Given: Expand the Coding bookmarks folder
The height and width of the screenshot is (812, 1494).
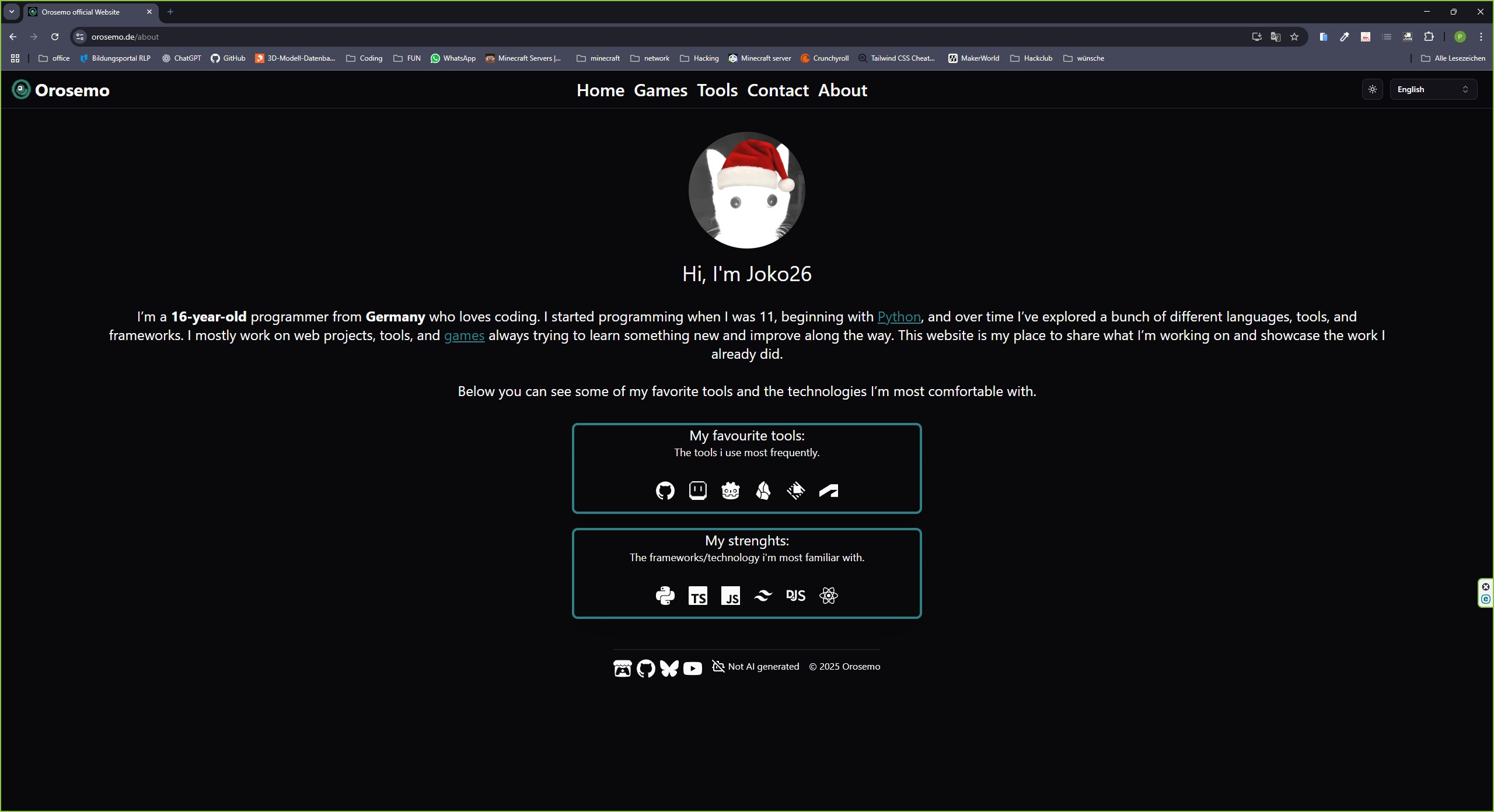Looking at the screenshot, I should [x=364, y=58].
